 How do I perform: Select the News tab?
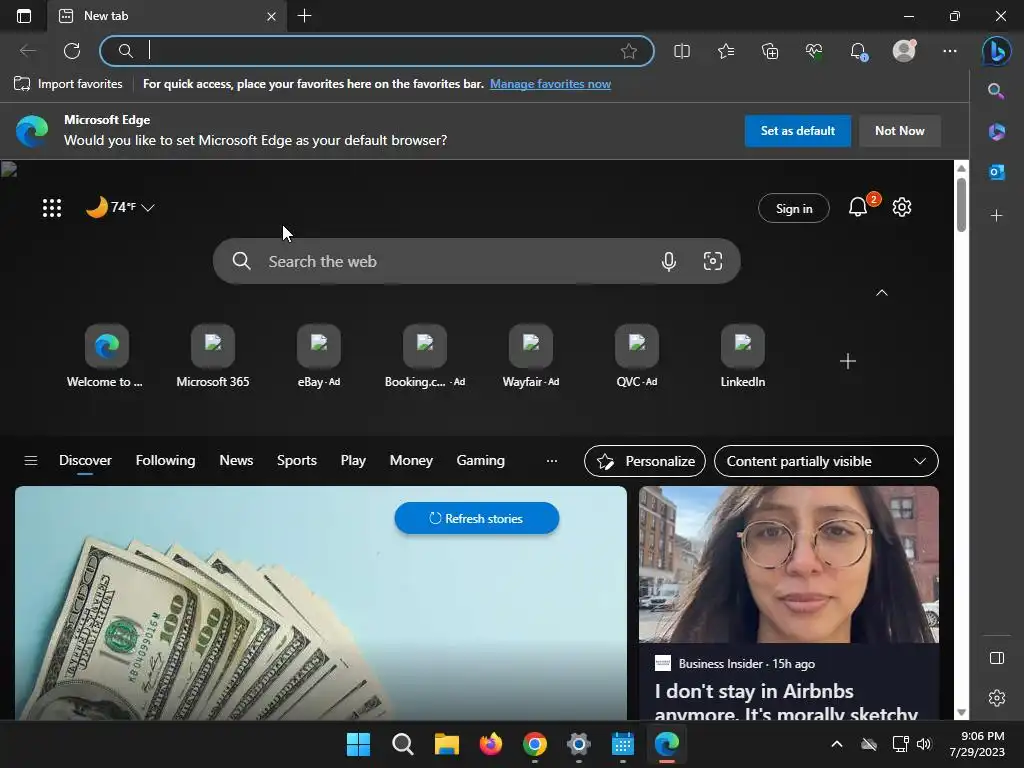coord(236,460)
